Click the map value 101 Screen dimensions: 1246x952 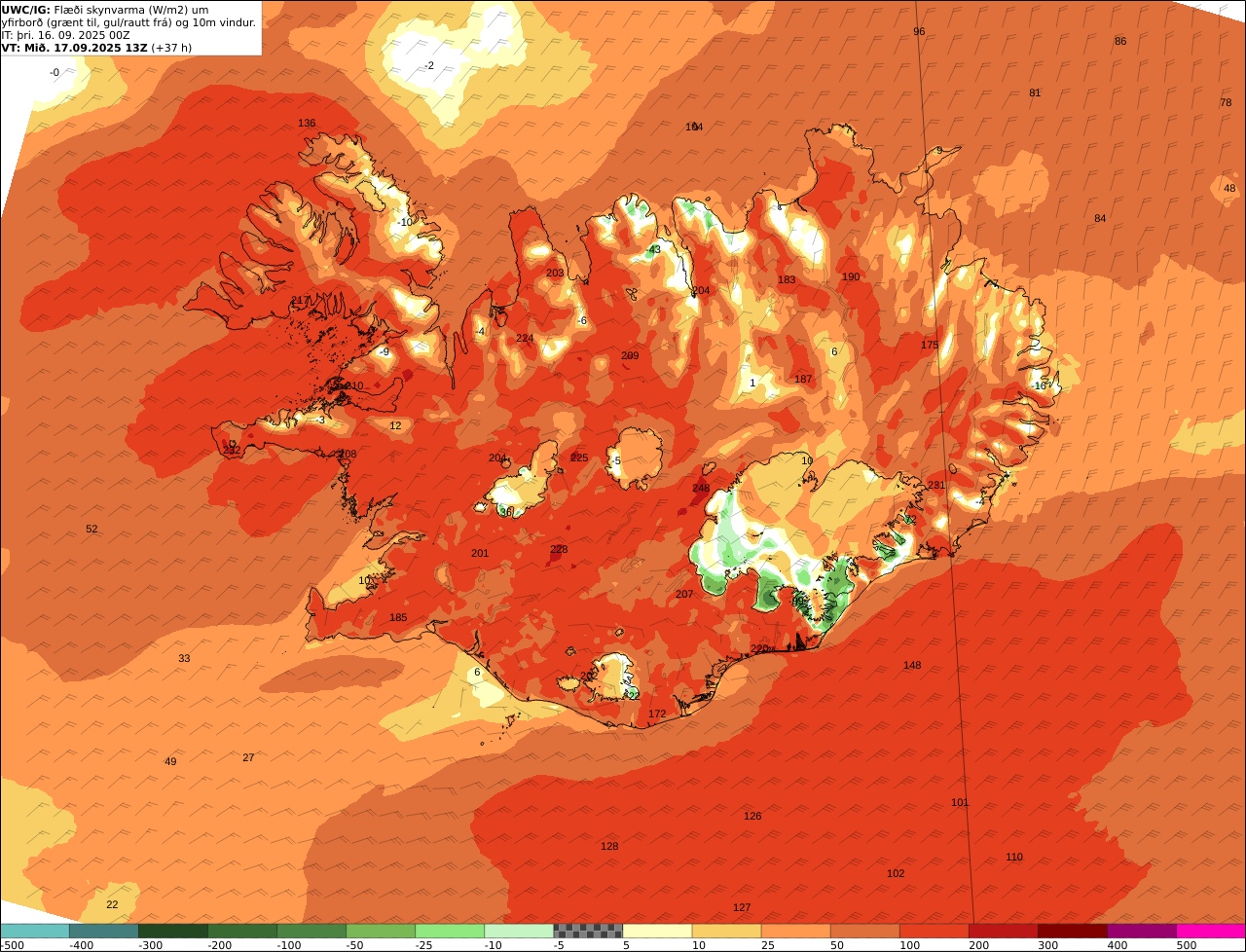pos(960,803)
